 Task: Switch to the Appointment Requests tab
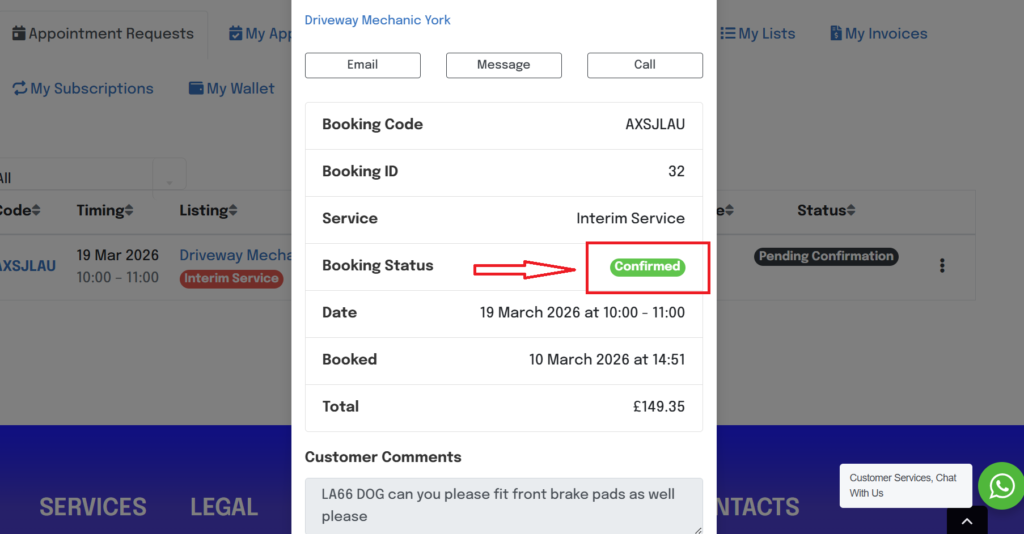[x=102, y=34]
